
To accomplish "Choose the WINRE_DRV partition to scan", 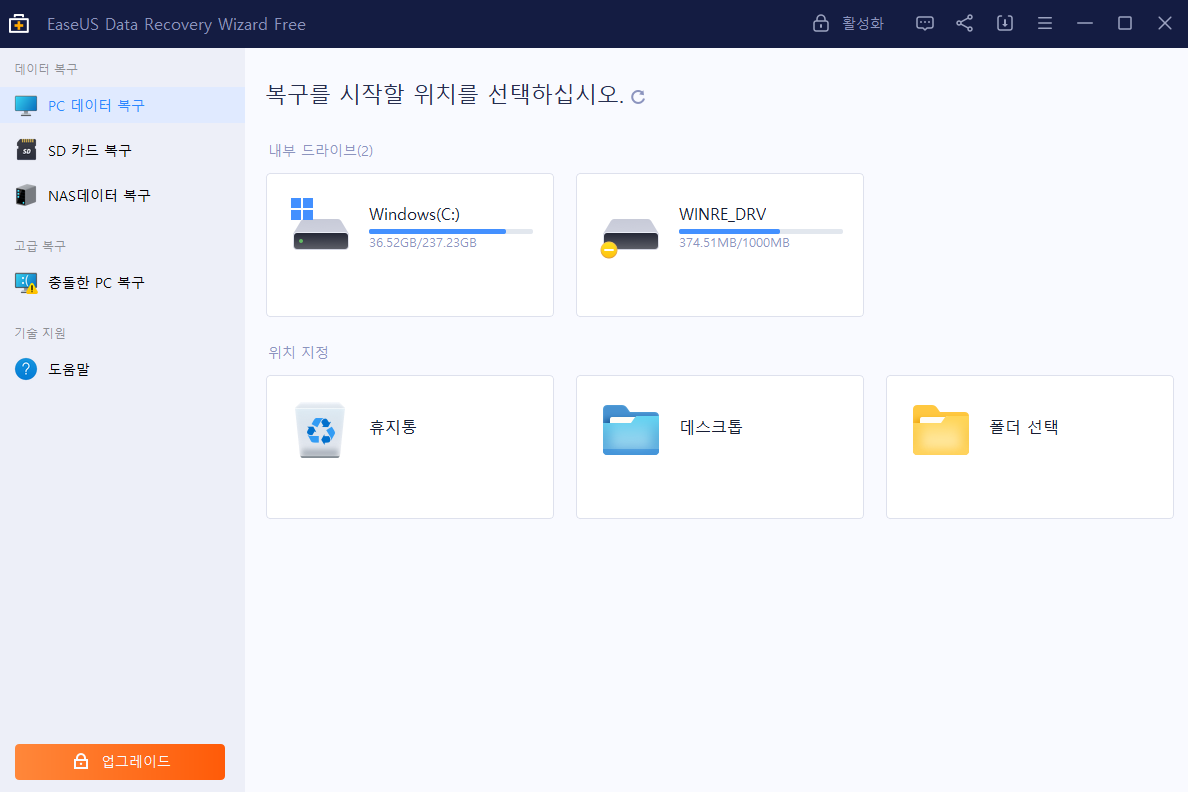I will pos(719,244).
